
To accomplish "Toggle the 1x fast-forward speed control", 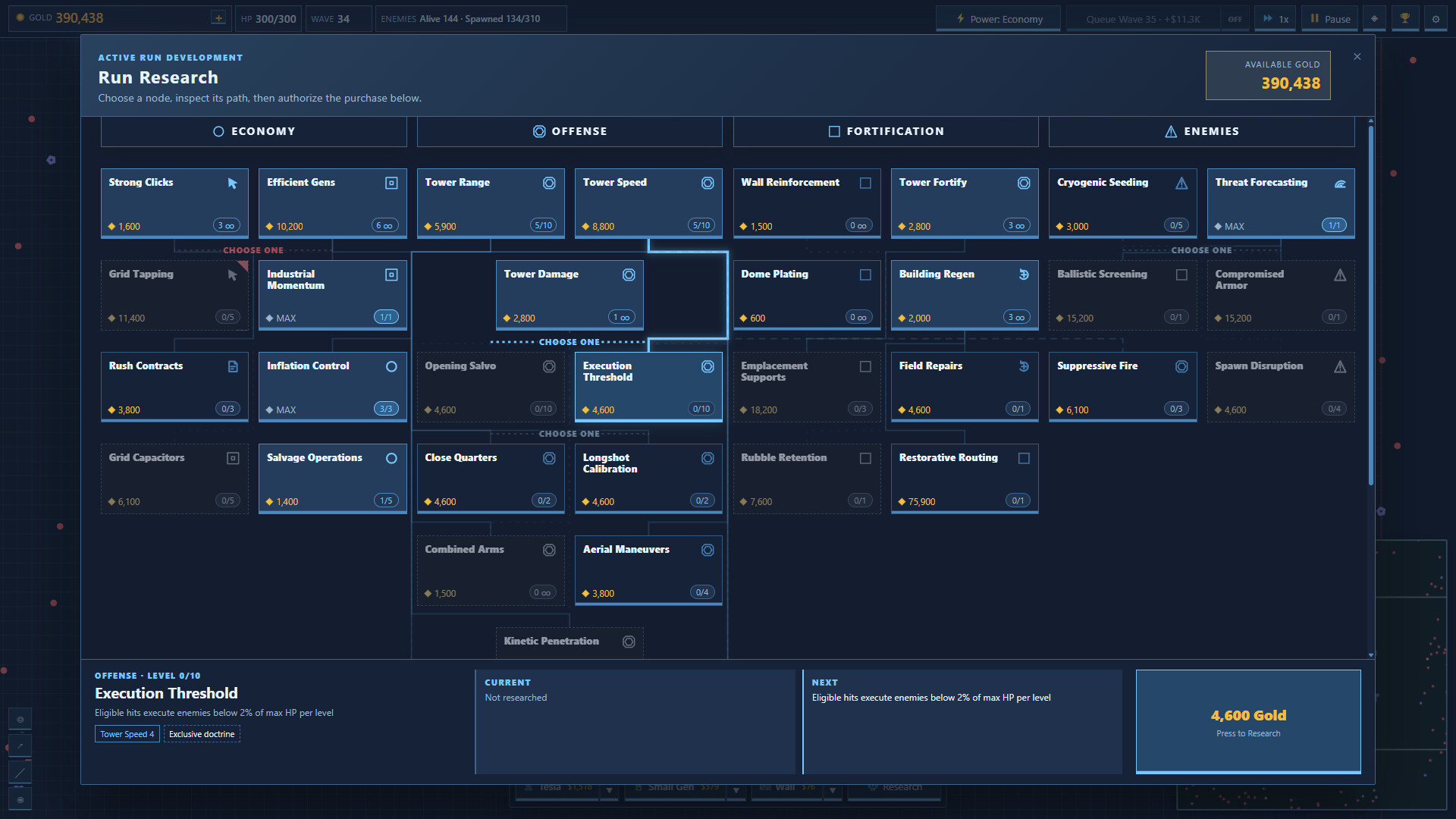I will (x=1276, y=19).
